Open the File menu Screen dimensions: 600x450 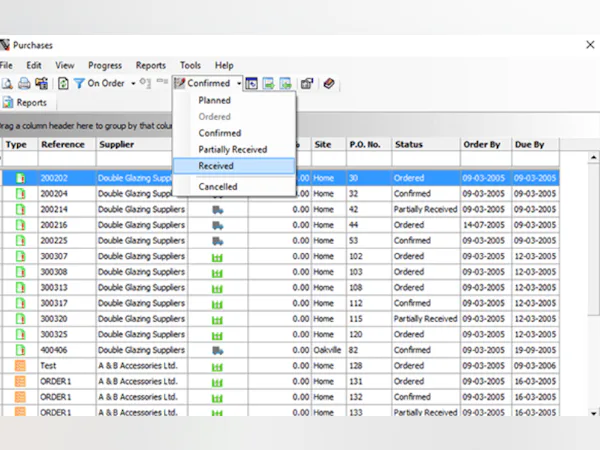coord(6,65)
